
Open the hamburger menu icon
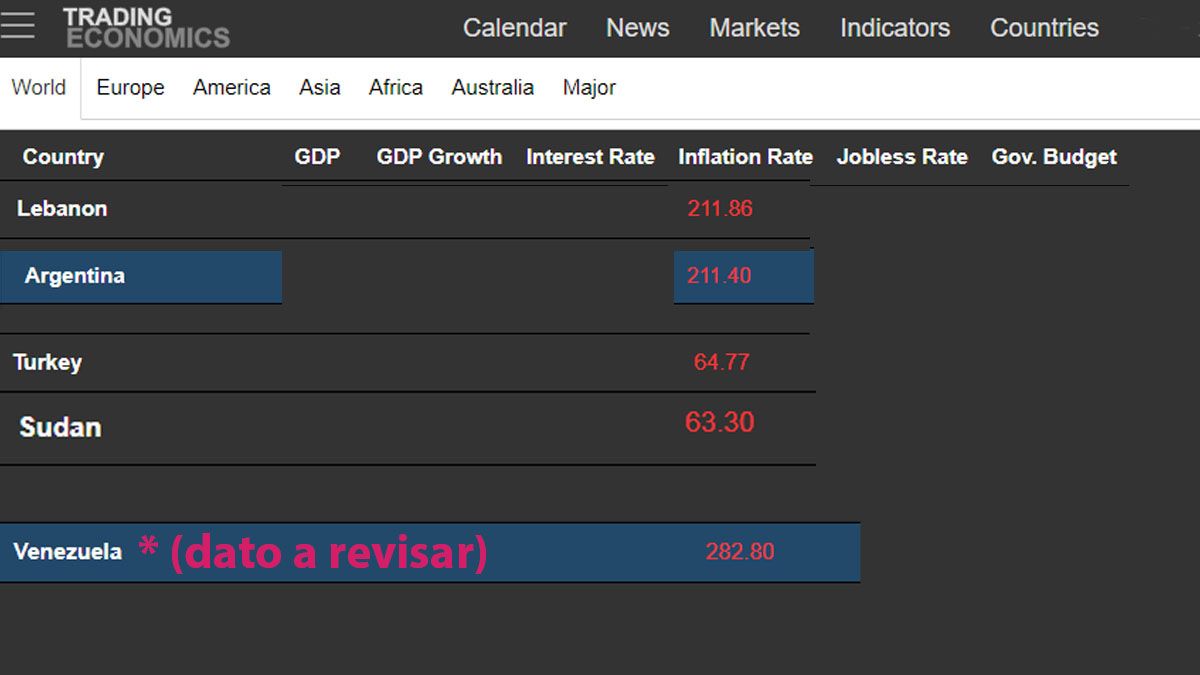17,26
